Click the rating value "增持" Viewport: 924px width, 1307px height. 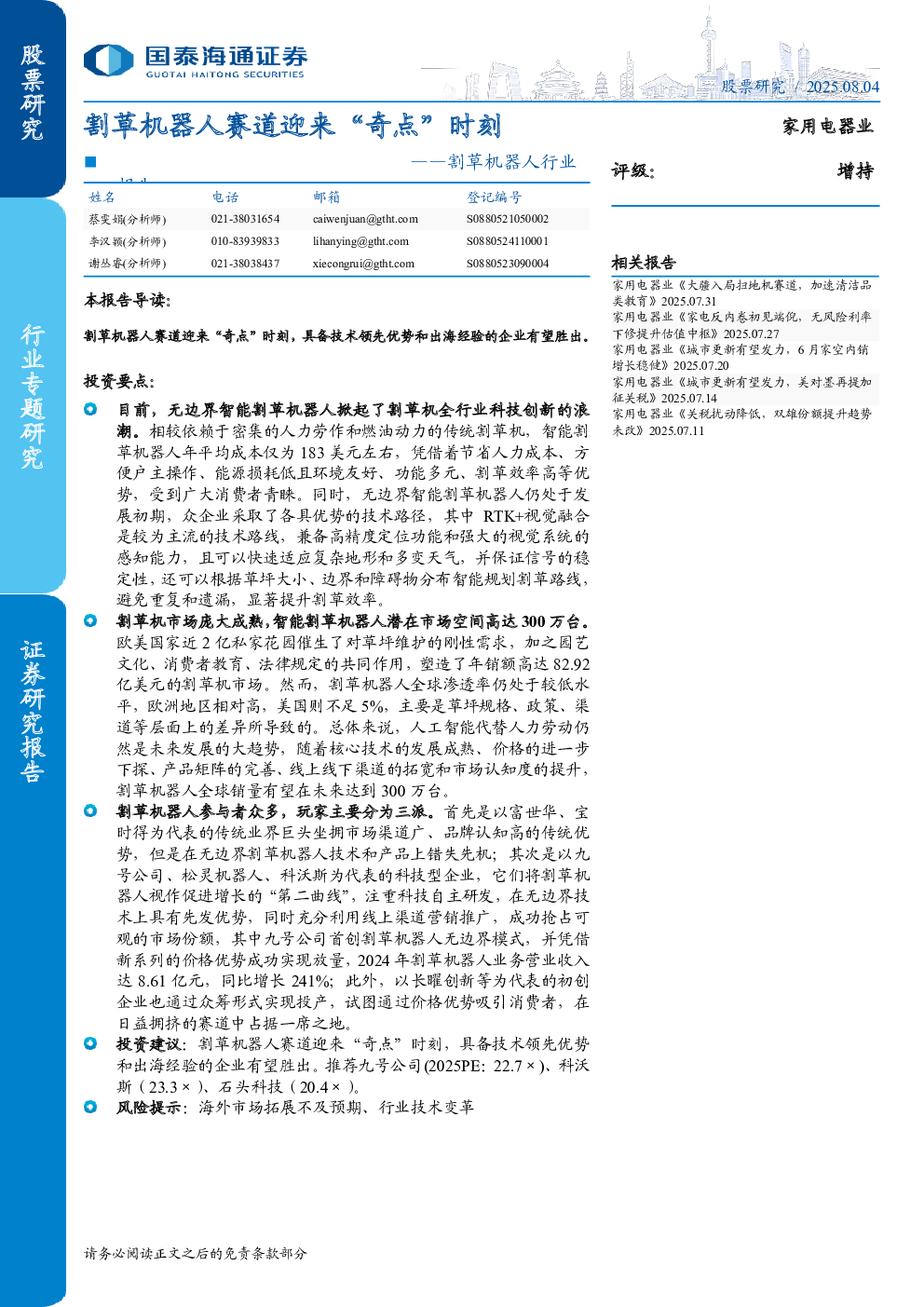[855, 170]
